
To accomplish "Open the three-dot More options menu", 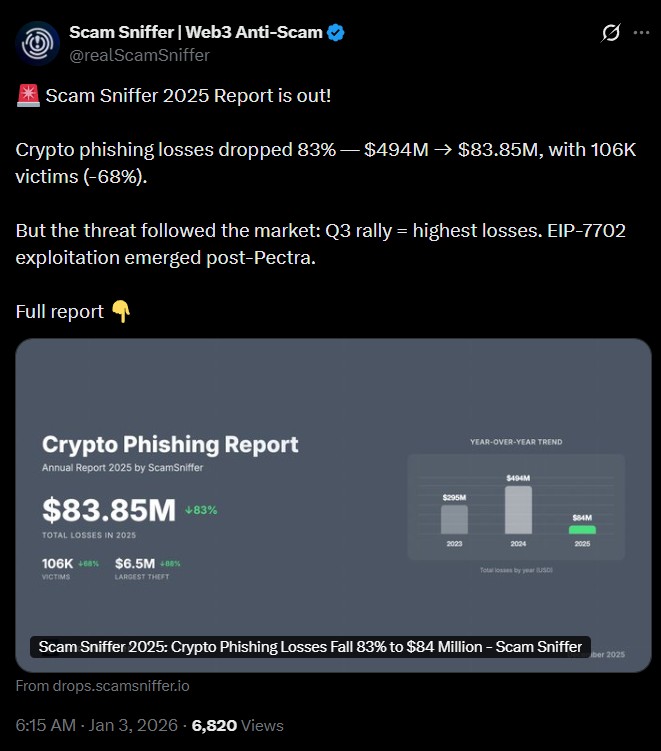I will click(x=641, y=33).
